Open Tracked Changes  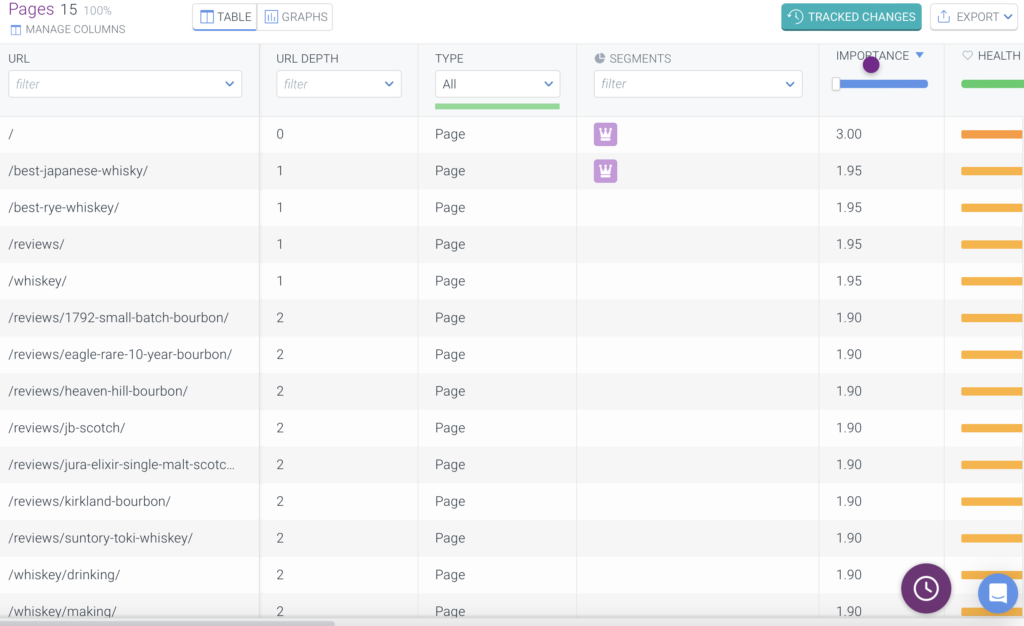click(851, 17)
